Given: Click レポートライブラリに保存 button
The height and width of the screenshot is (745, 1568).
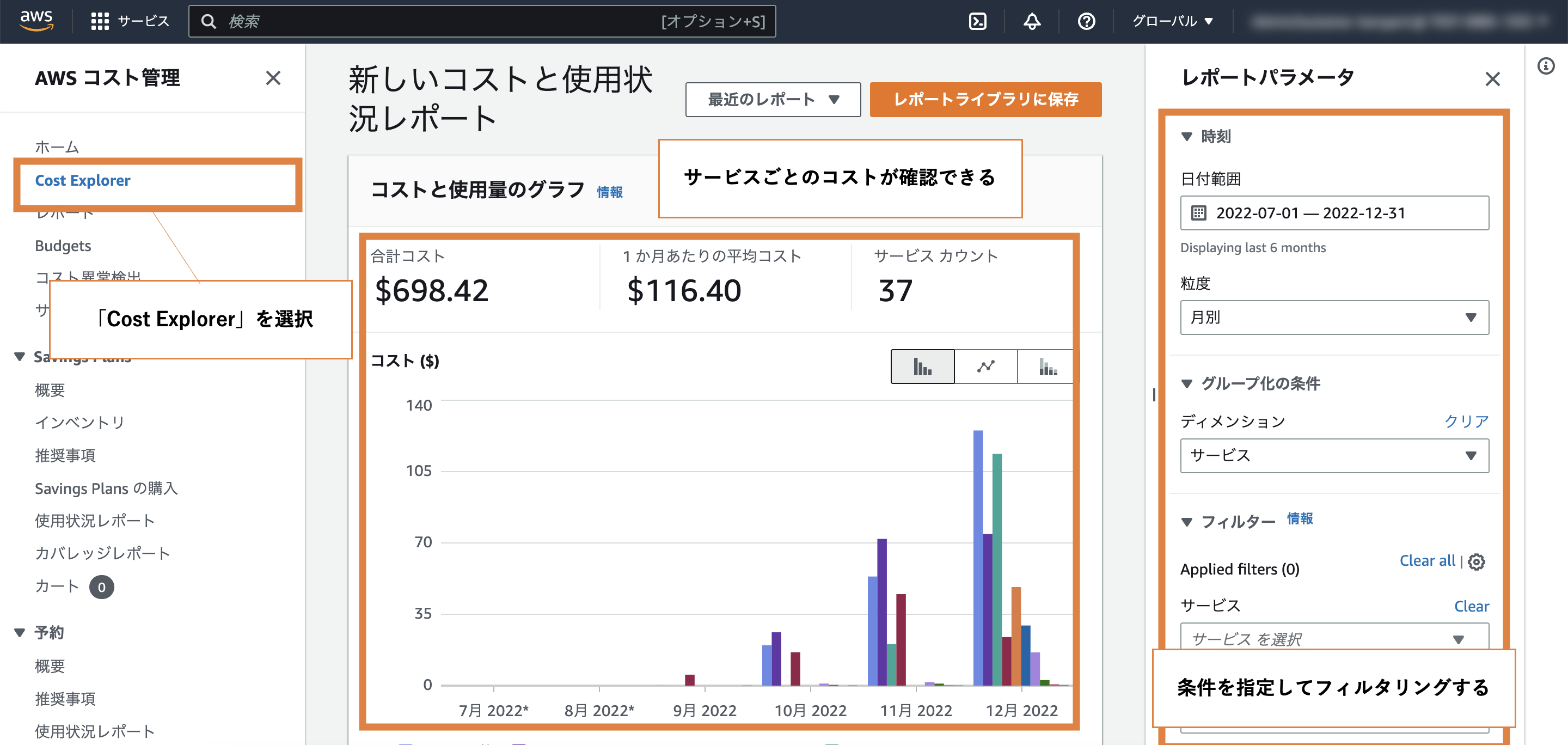Looking at the screenshot, I should tap(985, 99).
